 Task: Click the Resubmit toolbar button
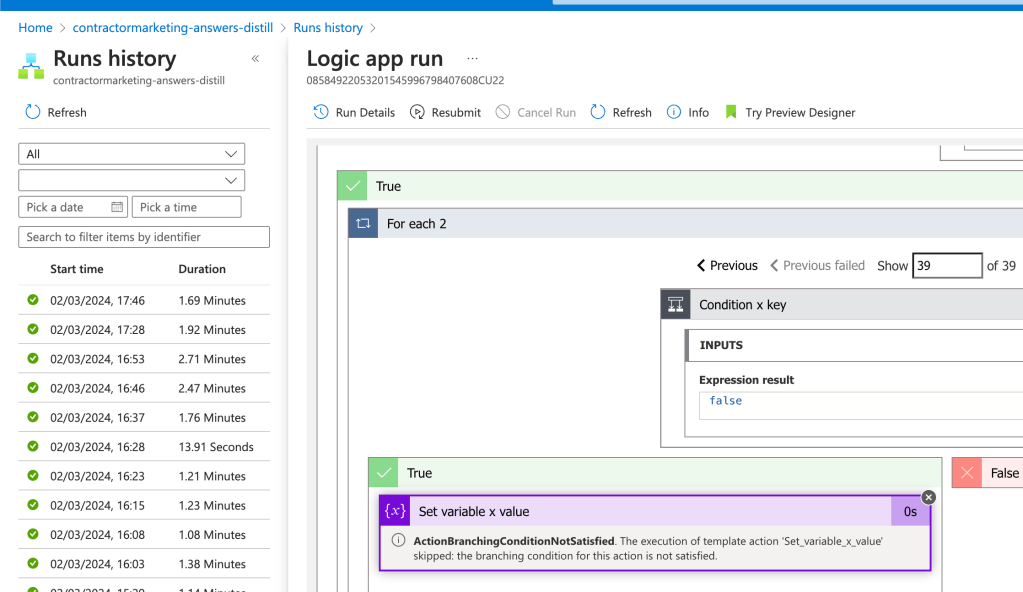[x=446, y=112]
